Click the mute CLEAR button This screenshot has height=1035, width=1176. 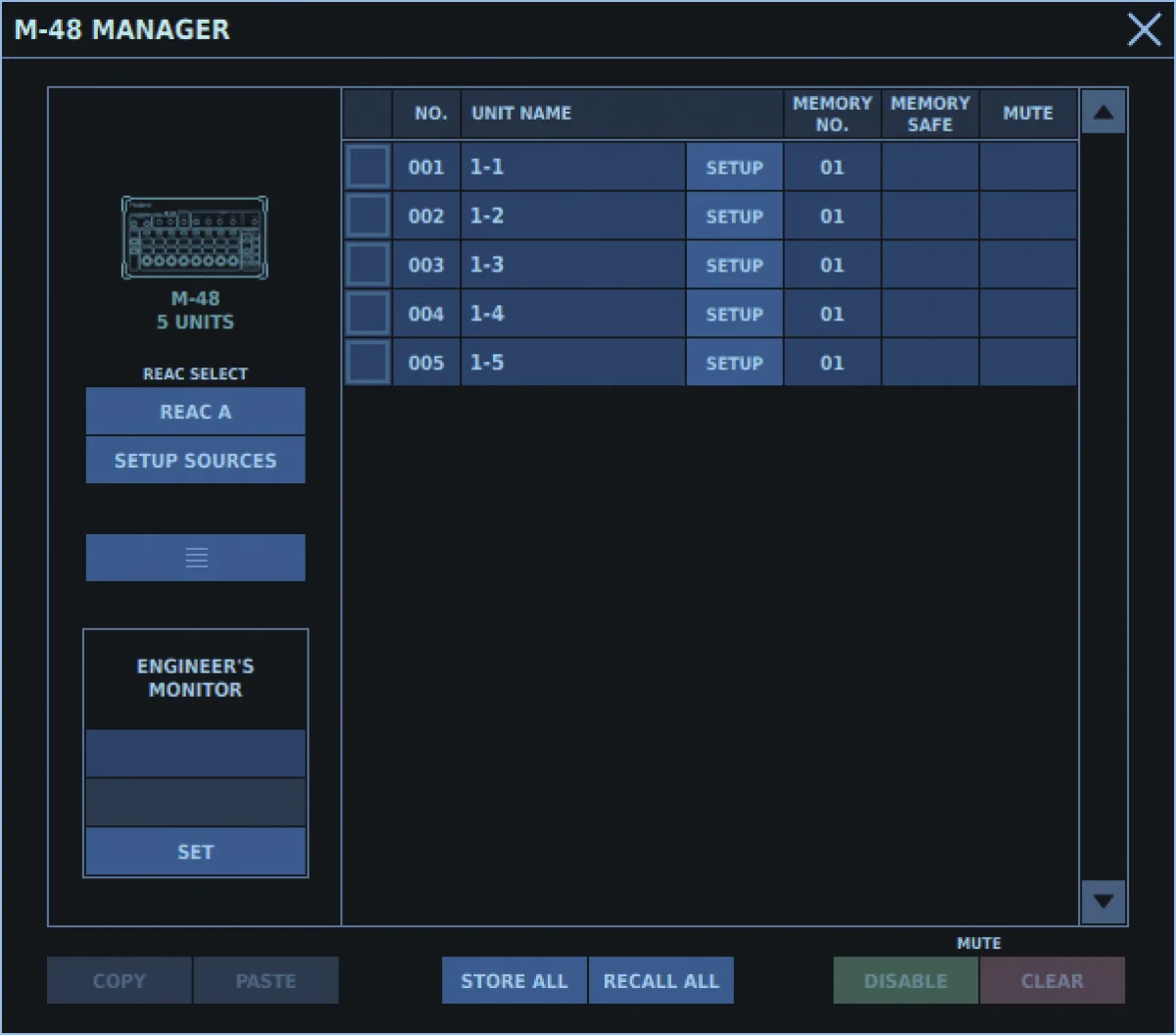pos(1053,980)
